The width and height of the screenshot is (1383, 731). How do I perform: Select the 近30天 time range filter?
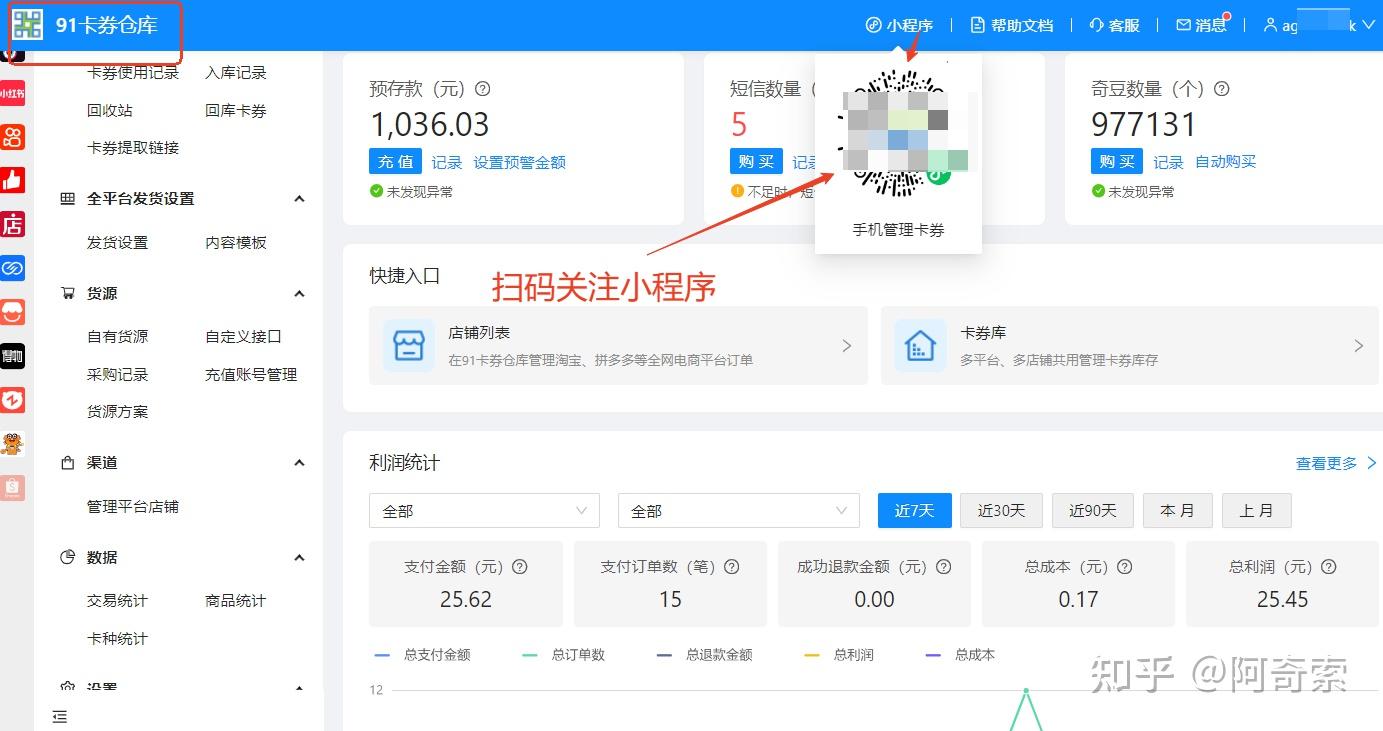(1001, 510)
